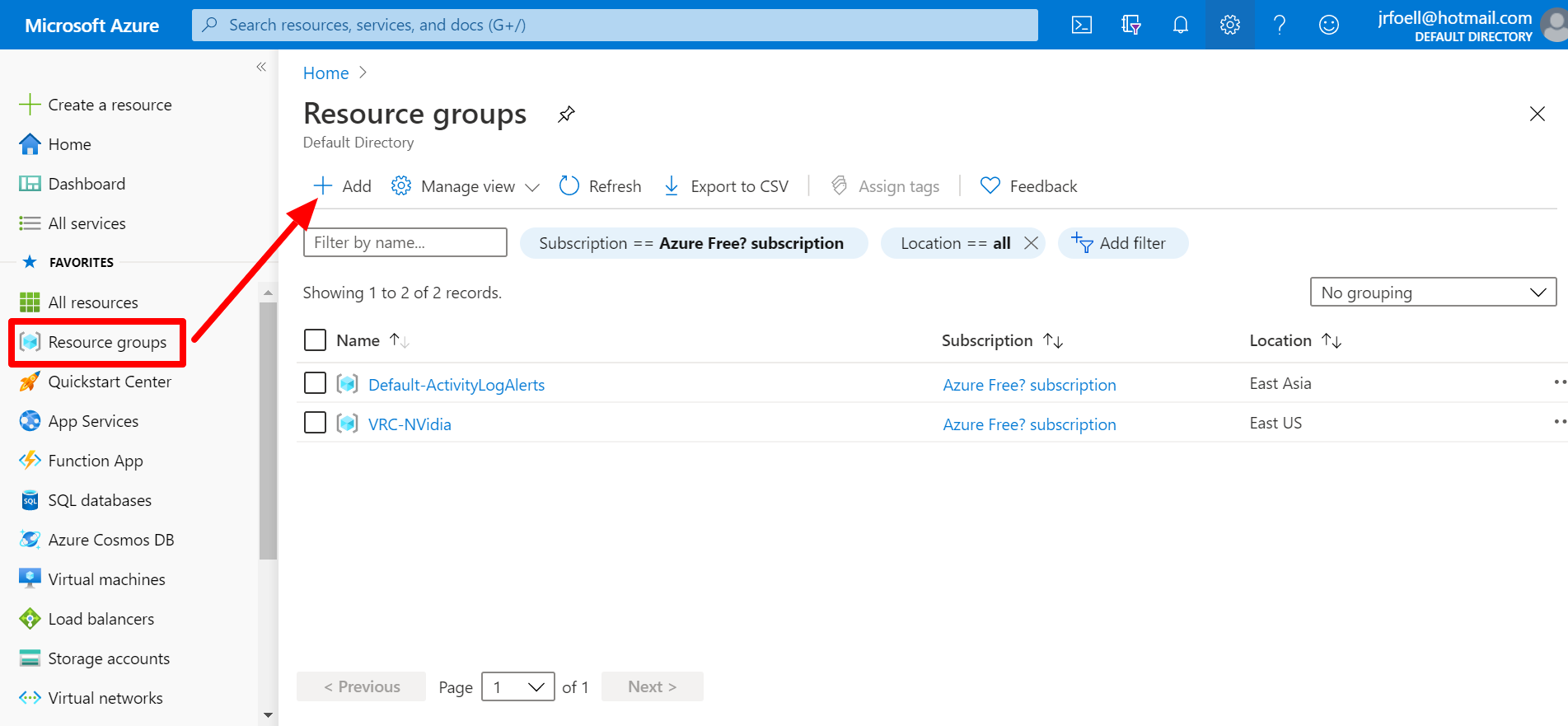Close the Resource groups blade

[1538, 114]
